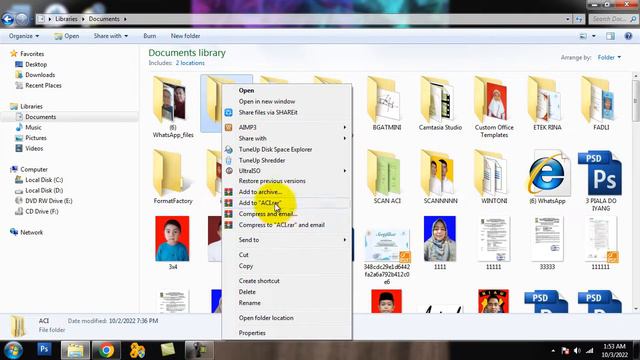The image size is (640, 360).
Task: Choose Add to archive...
Action: [x=260, y=192]
